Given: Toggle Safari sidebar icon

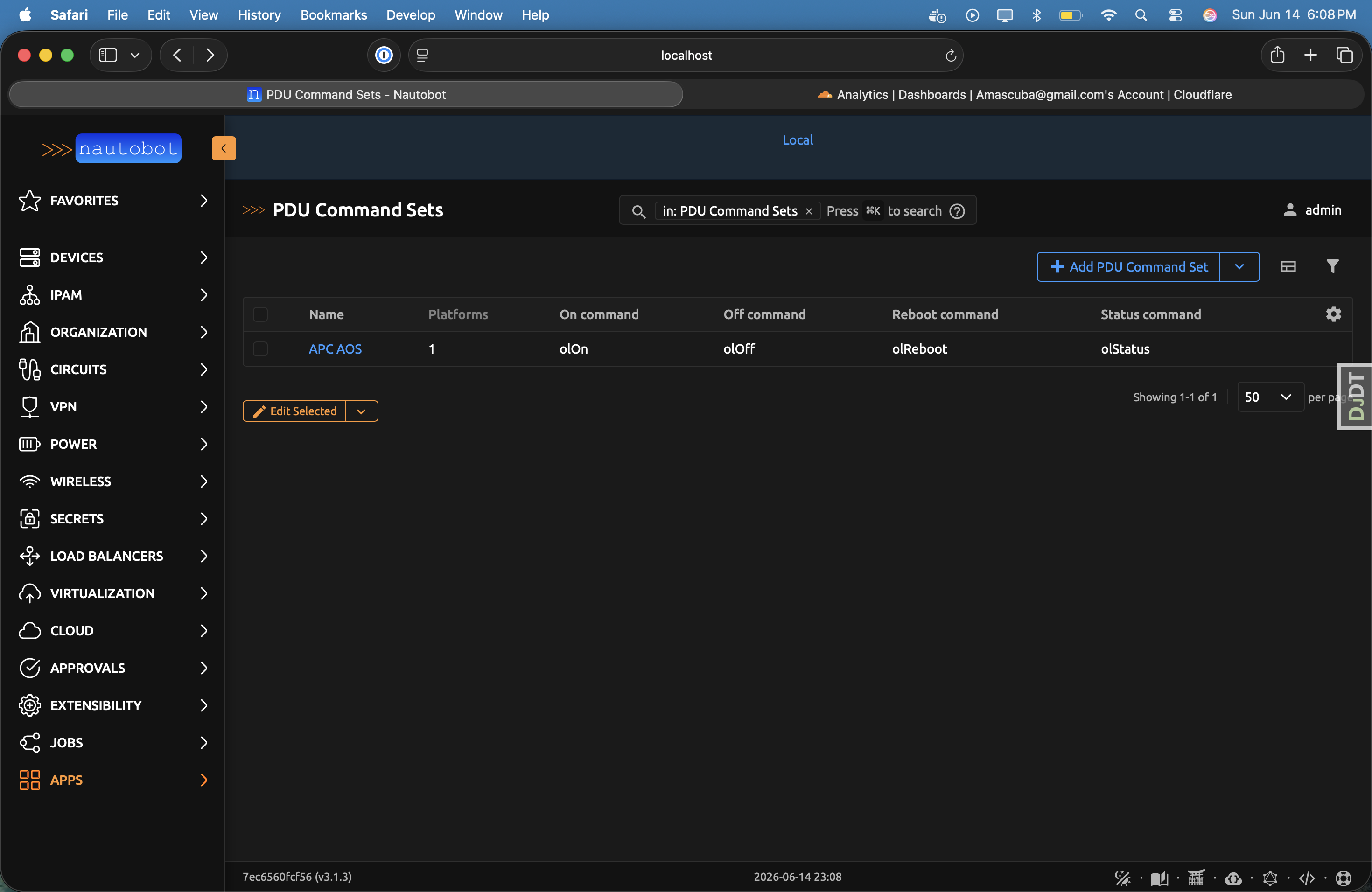Looking at the screenshot, I should pos(108,55).
